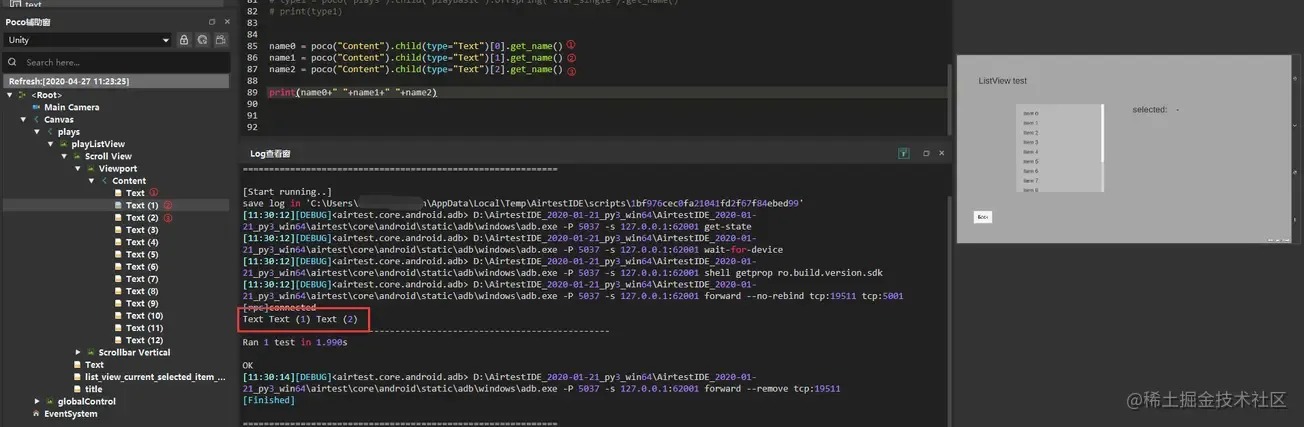Image resolution: width=1304 pixels, height=427 pixels.
Task: Click item 0 in device ListView
Action: click(x=1031, y=114)
